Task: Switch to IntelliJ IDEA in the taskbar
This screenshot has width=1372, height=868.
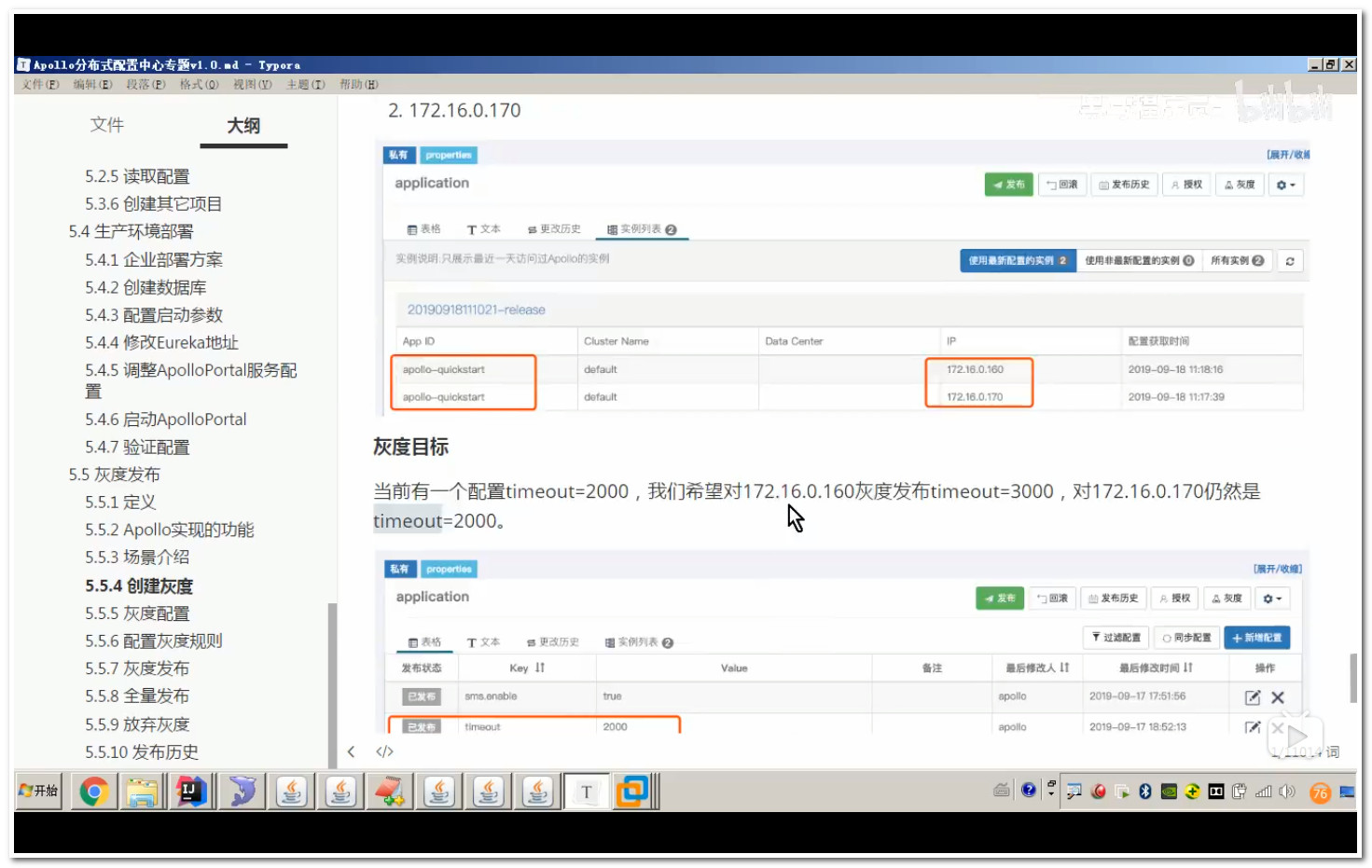Action: (x=191, y=792)
